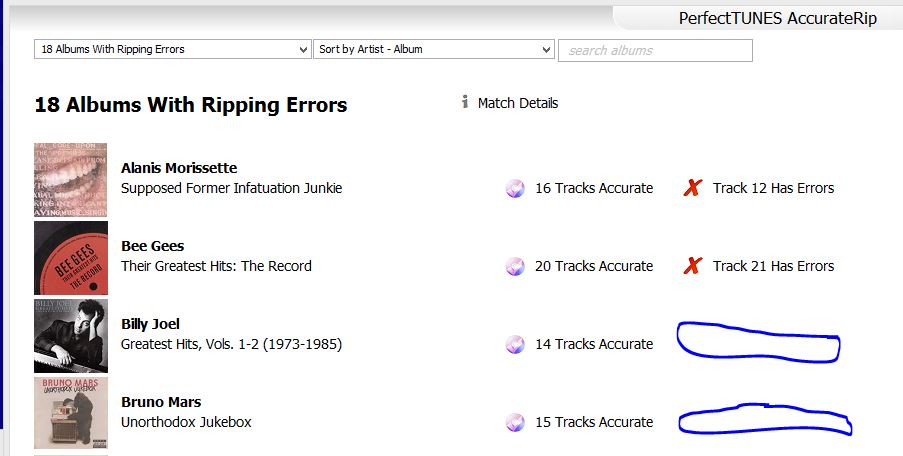Click Track 21 Has Errors text
The width and height of the screenshot is (903, 456).
(773, 266)
